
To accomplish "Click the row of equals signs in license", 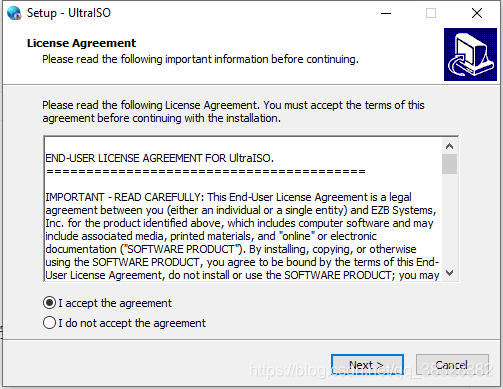I will coord(206,172).
